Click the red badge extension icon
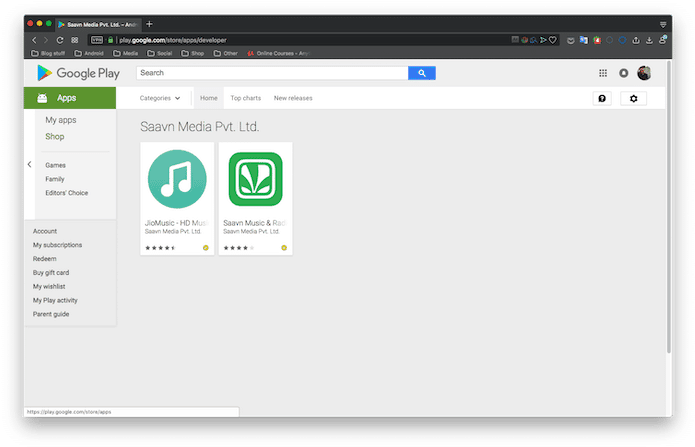Viewport: 695px width, 447px height. (597, 40)
